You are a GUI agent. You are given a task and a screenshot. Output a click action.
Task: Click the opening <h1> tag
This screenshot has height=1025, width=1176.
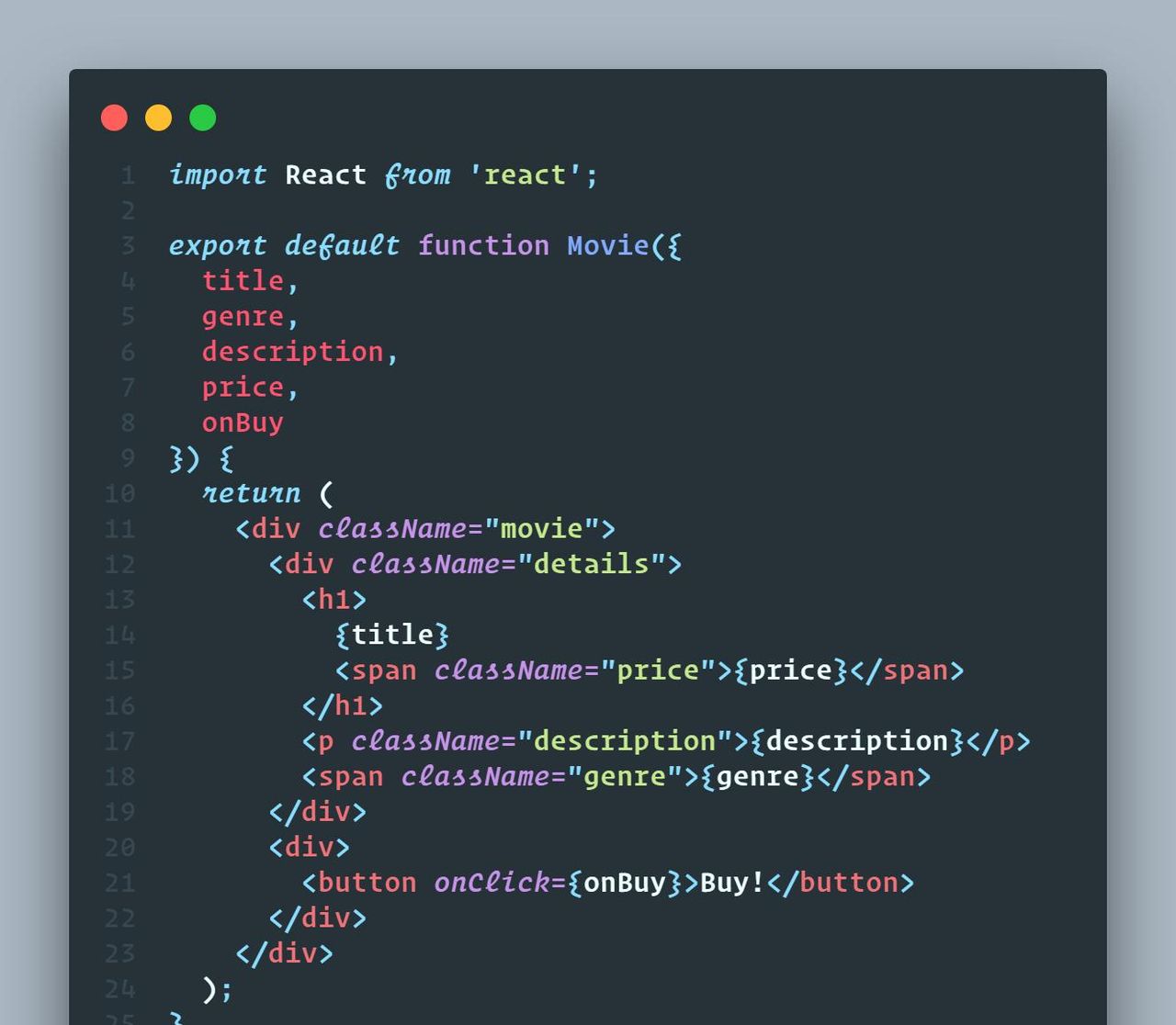click(x=334, y=600)
